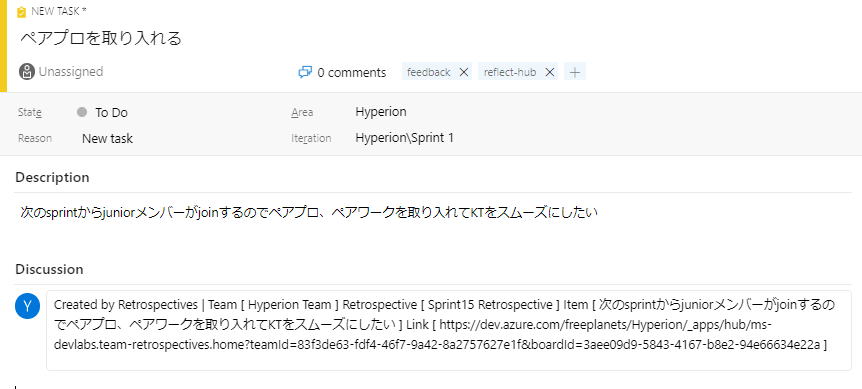Viewport: 862px width, 389px height.
Task: Open Iteration field Hyperion\Sprint 1
Action: pos(405,137)
